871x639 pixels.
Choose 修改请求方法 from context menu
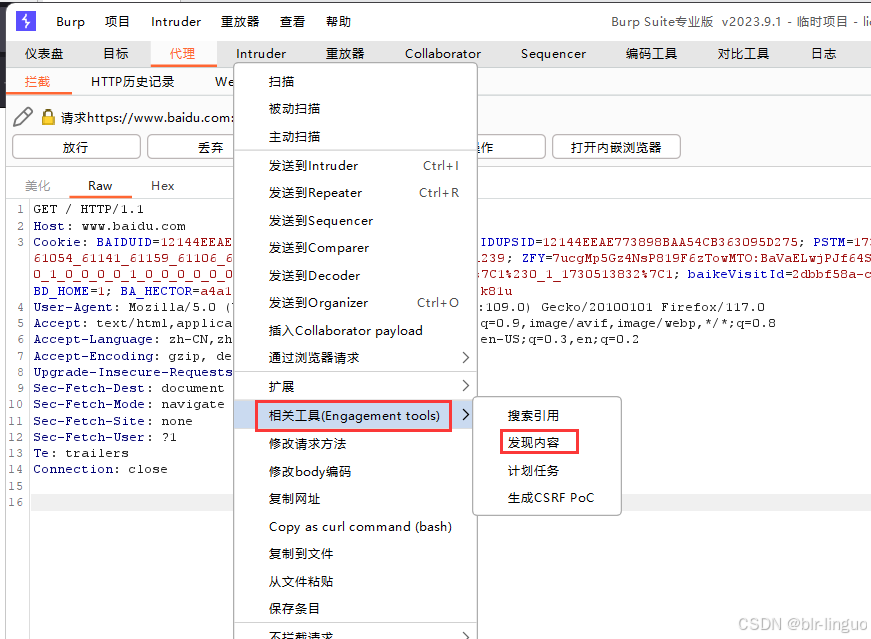(356, 444)
